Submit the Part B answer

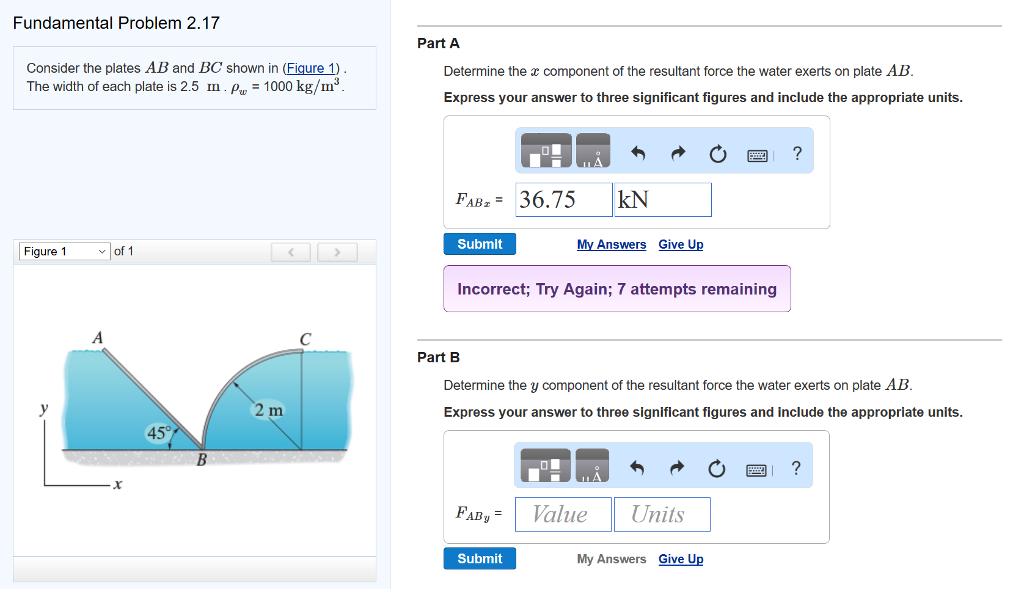(x=479, y=558)
